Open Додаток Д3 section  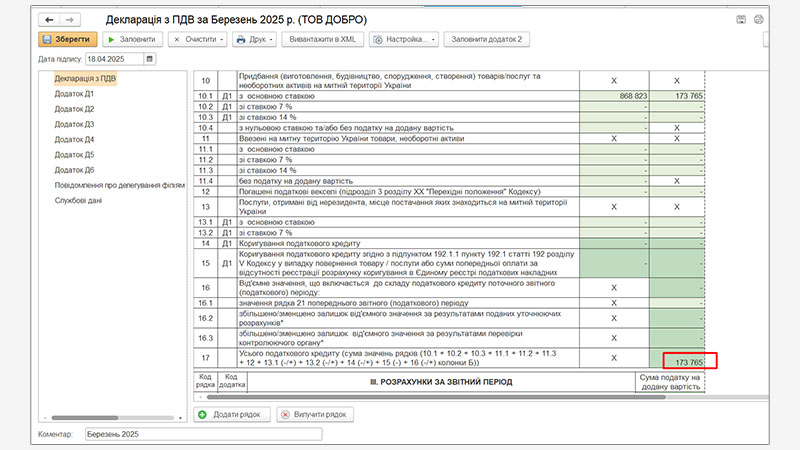tap(74, 124)
